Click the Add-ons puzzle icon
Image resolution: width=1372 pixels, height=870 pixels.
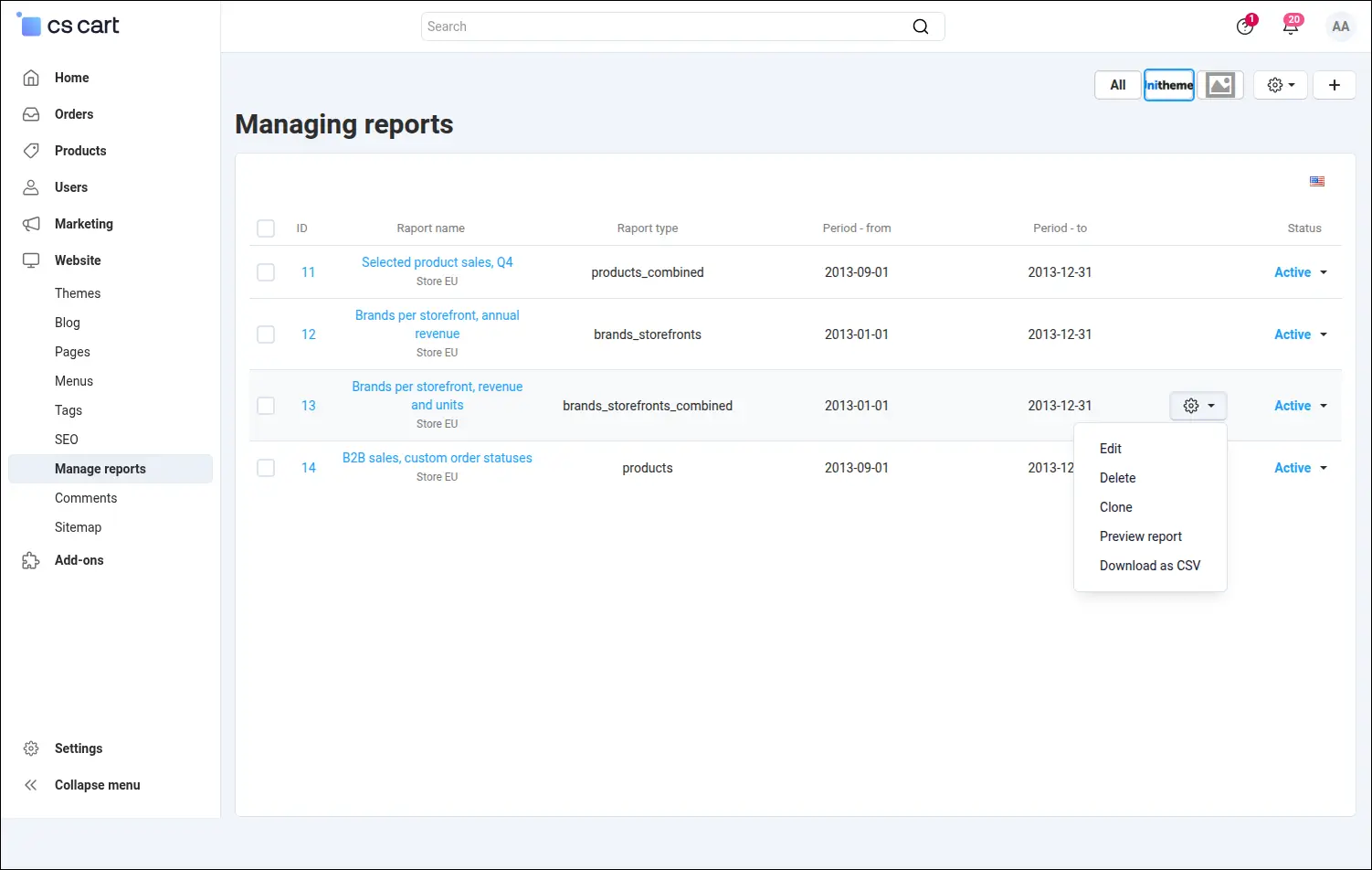tap(31, 560)
